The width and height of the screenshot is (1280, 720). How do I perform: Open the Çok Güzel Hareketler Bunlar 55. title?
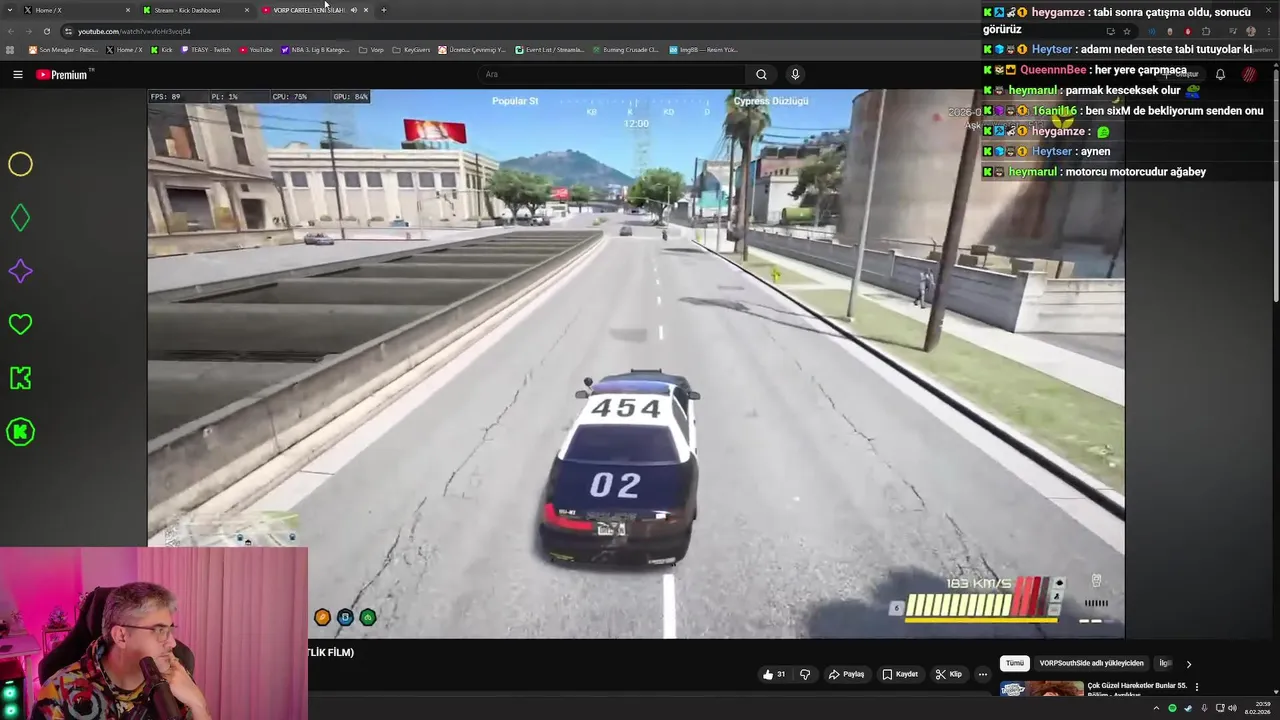(1137, 686)
